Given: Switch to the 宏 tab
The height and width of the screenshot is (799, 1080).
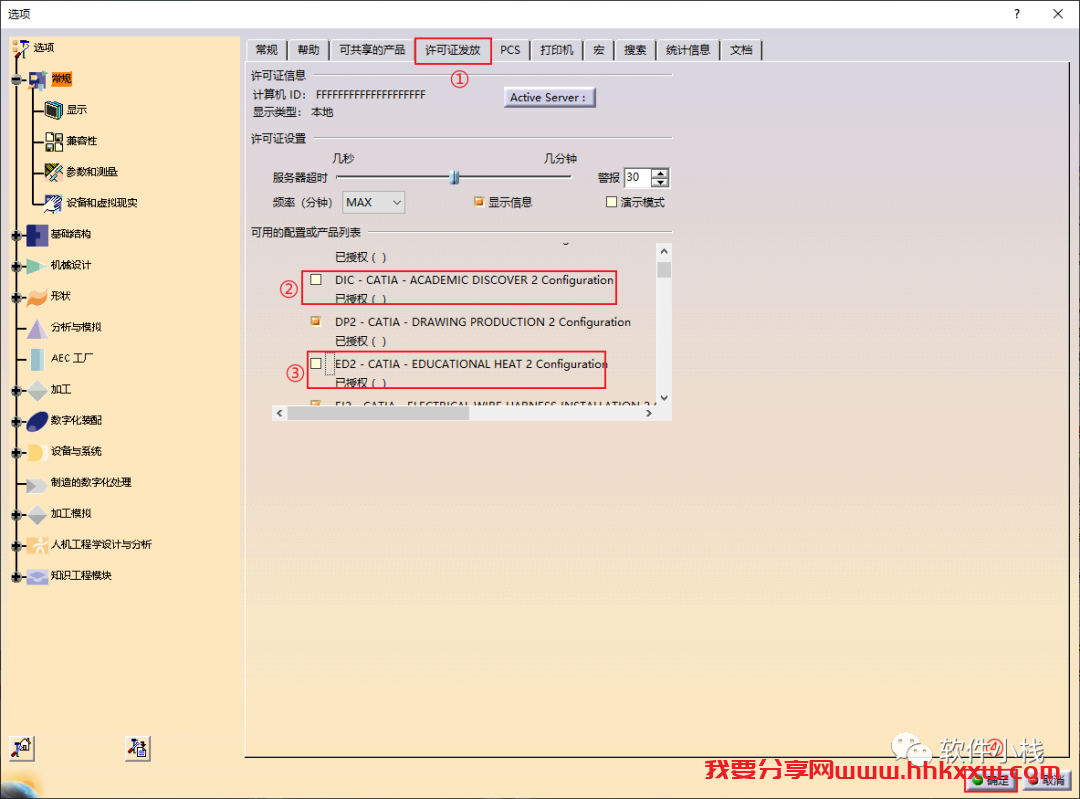Looking at the screenshot, I should 599,50.
